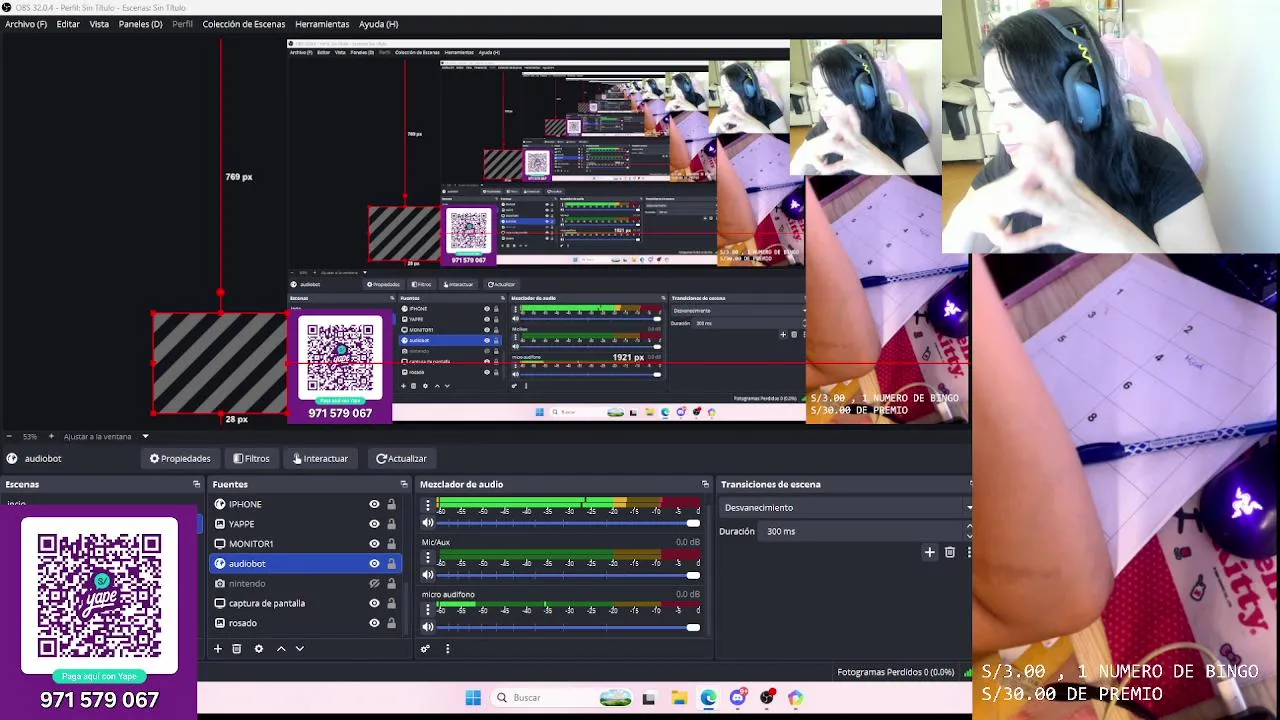This screenshot has height=720, width=1280.
Task: Open Mic/Aux channel options dots
Action: tap(428, 558)
